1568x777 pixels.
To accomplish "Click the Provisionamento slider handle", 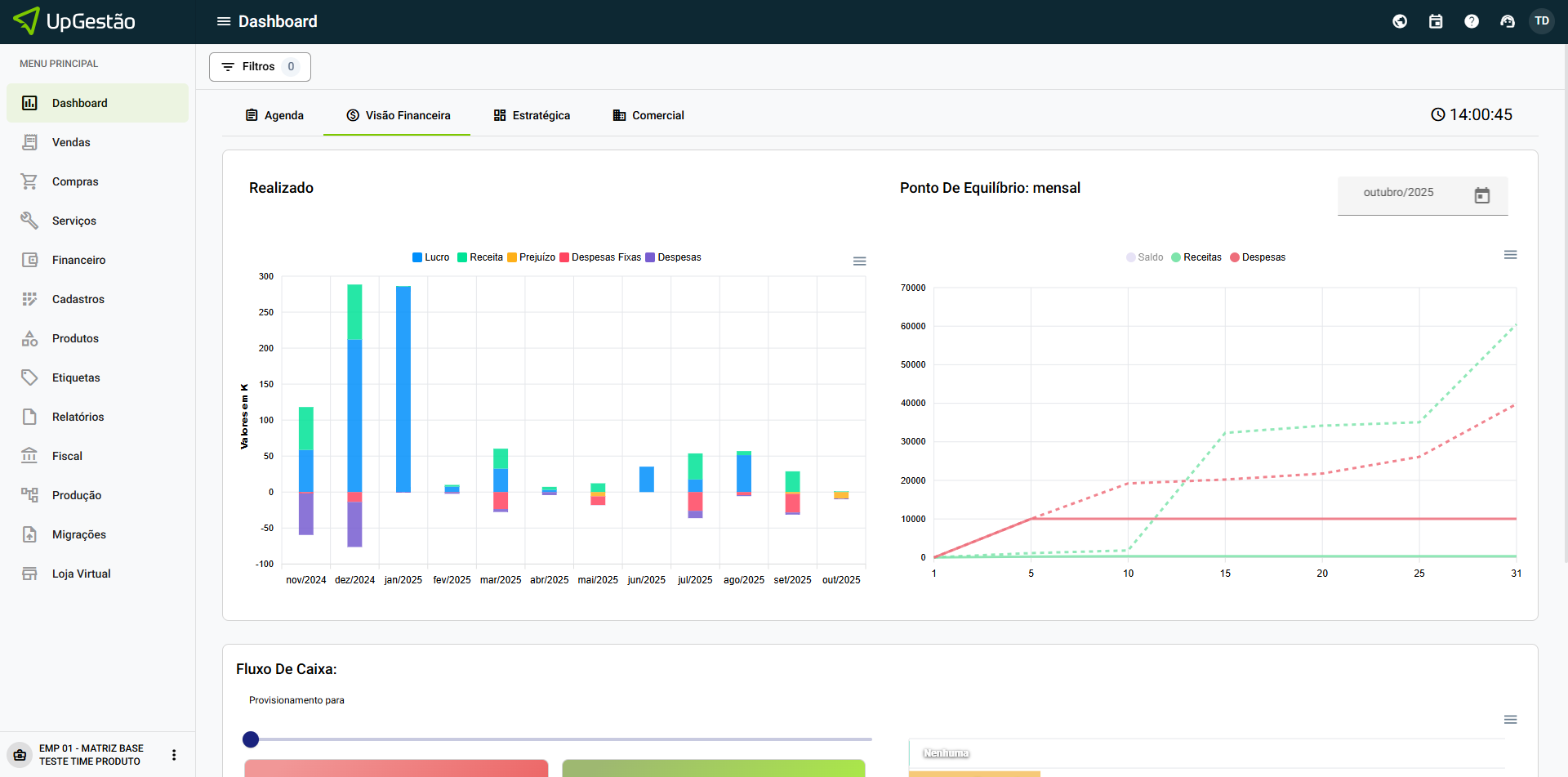I will (x=251, y=739).
